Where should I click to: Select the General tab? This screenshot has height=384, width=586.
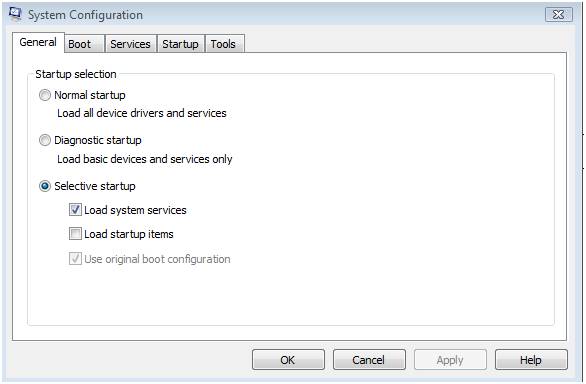tap(38, 42)
